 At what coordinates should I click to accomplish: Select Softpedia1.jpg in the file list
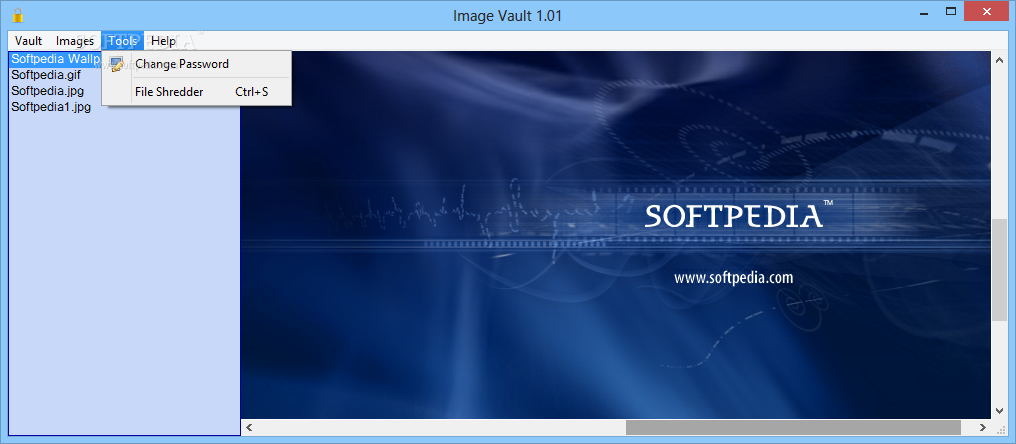(x=51, y=107)
